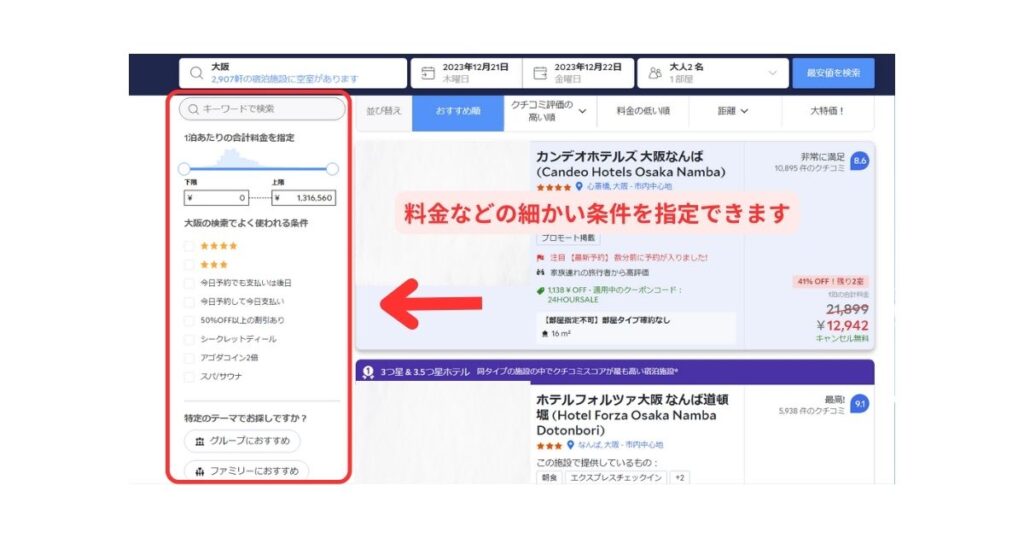Open ホテルフォルツァ大阪 なんば道頓堀 hotel title
This screenshot has width=1024, height=538.
coord(632,415)
